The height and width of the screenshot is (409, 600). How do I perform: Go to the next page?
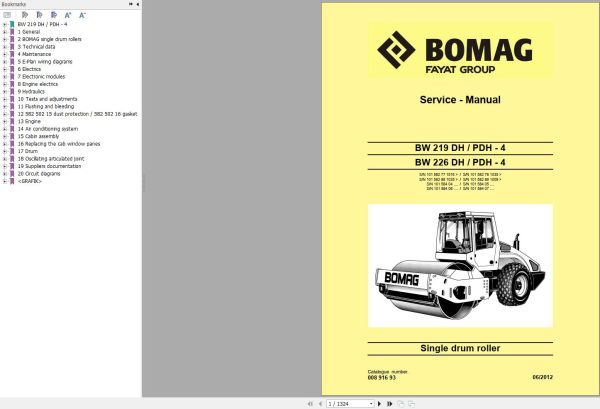point(379,404)
